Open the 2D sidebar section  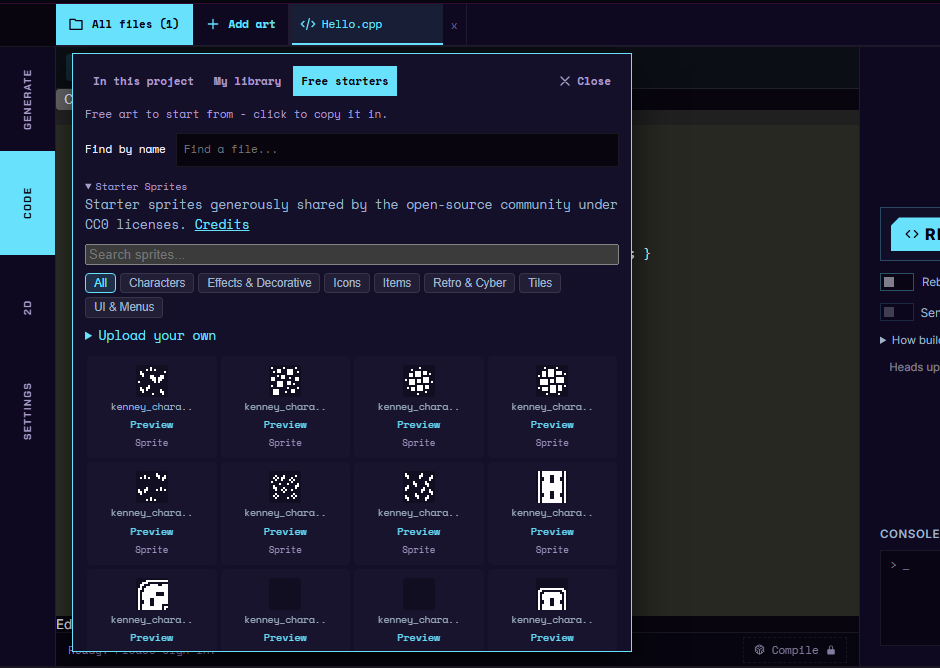(x=28, y=308)
